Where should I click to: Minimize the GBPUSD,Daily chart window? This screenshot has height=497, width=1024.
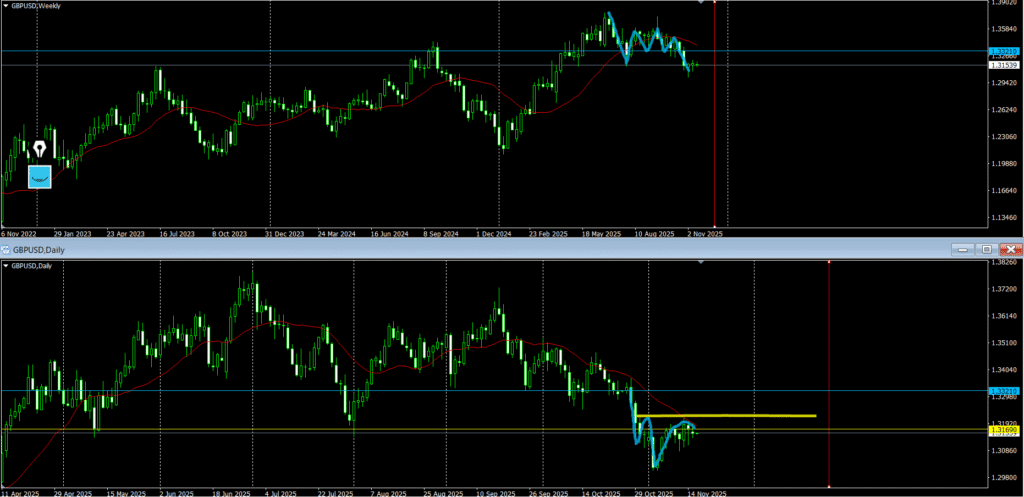962,248
